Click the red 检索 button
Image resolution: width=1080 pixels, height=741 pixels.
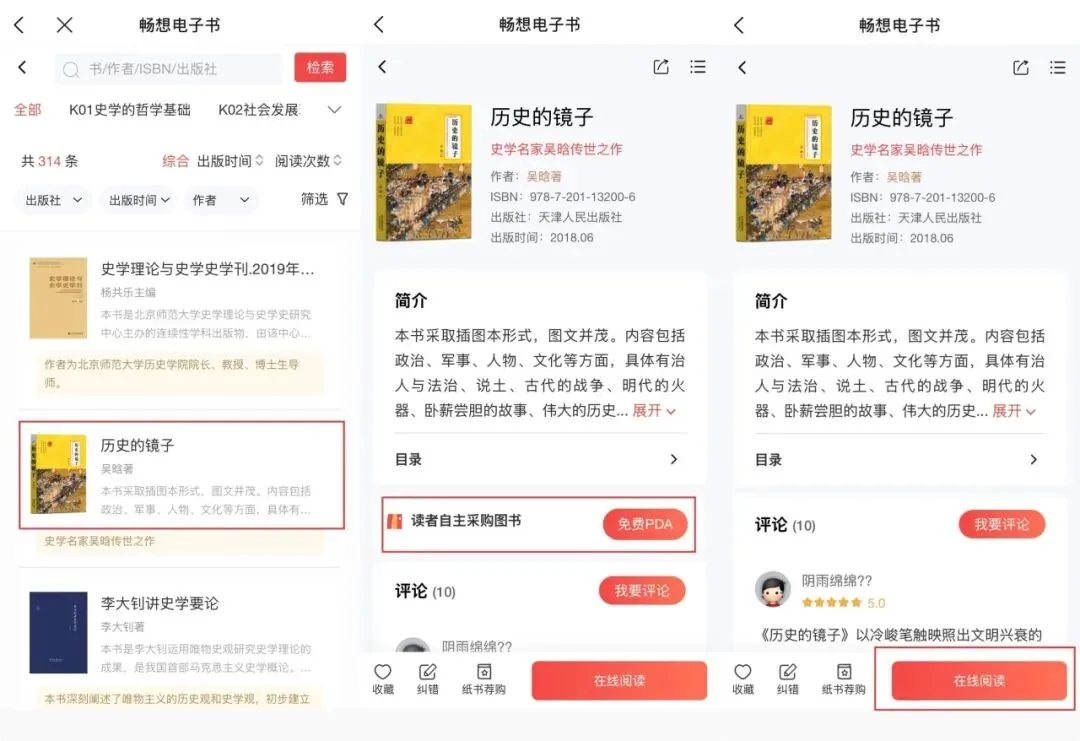click(320, 67)
